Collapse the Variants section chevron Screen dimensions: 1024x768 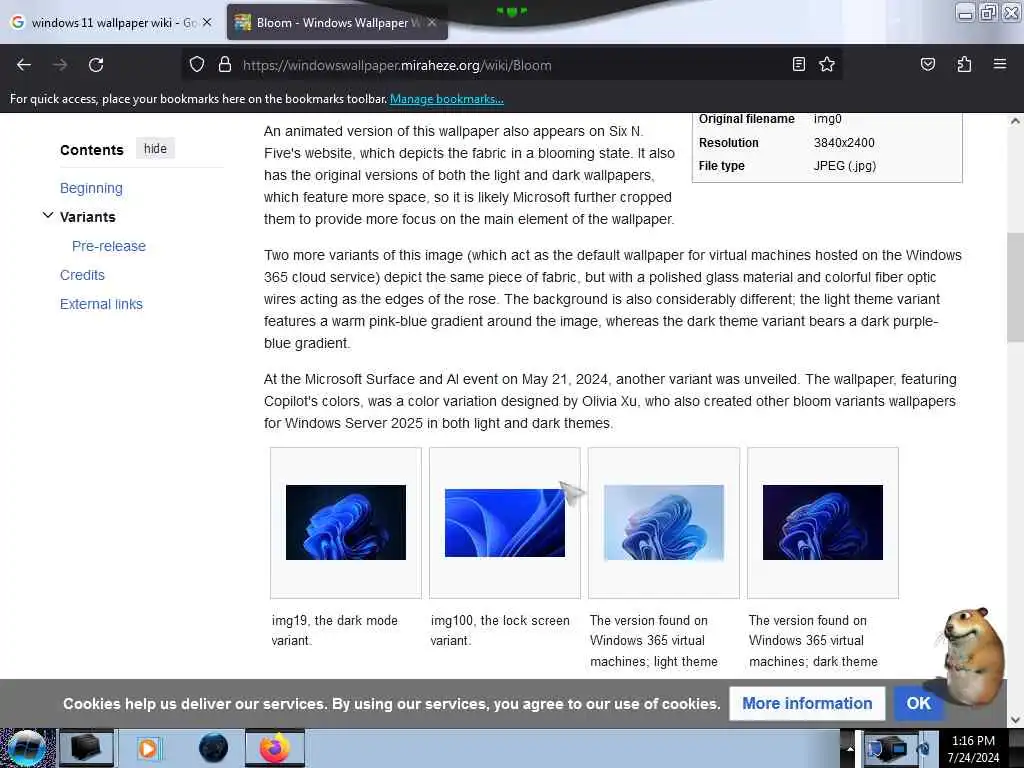[48, 216]
